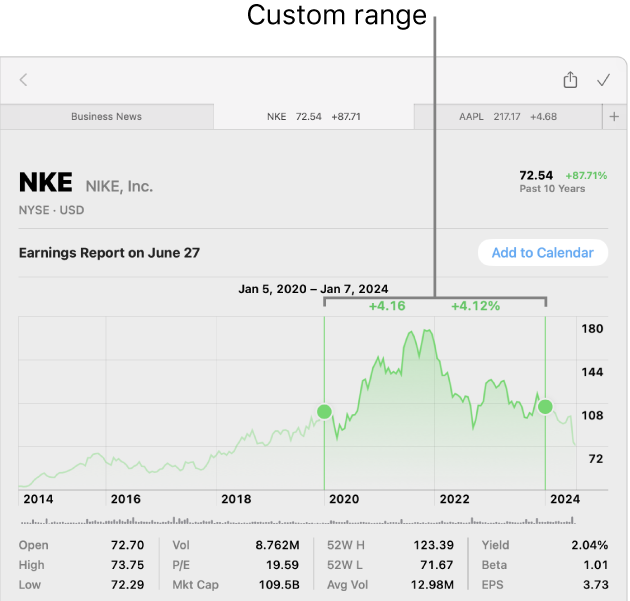Click the 2018 axis label
This screenshot has width=630, height=601.
click(236, 499)
